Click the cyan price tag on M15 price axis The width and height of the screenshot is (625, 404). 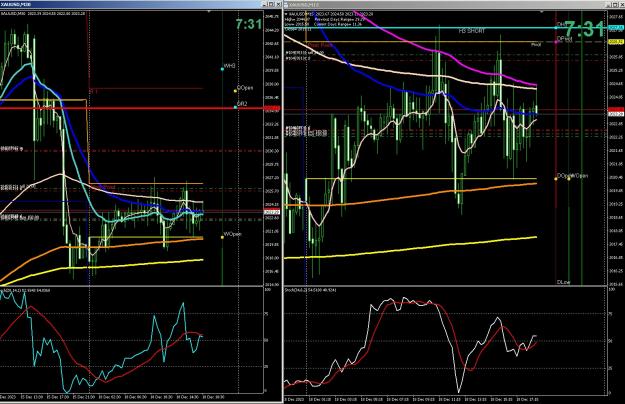[616, 27]
